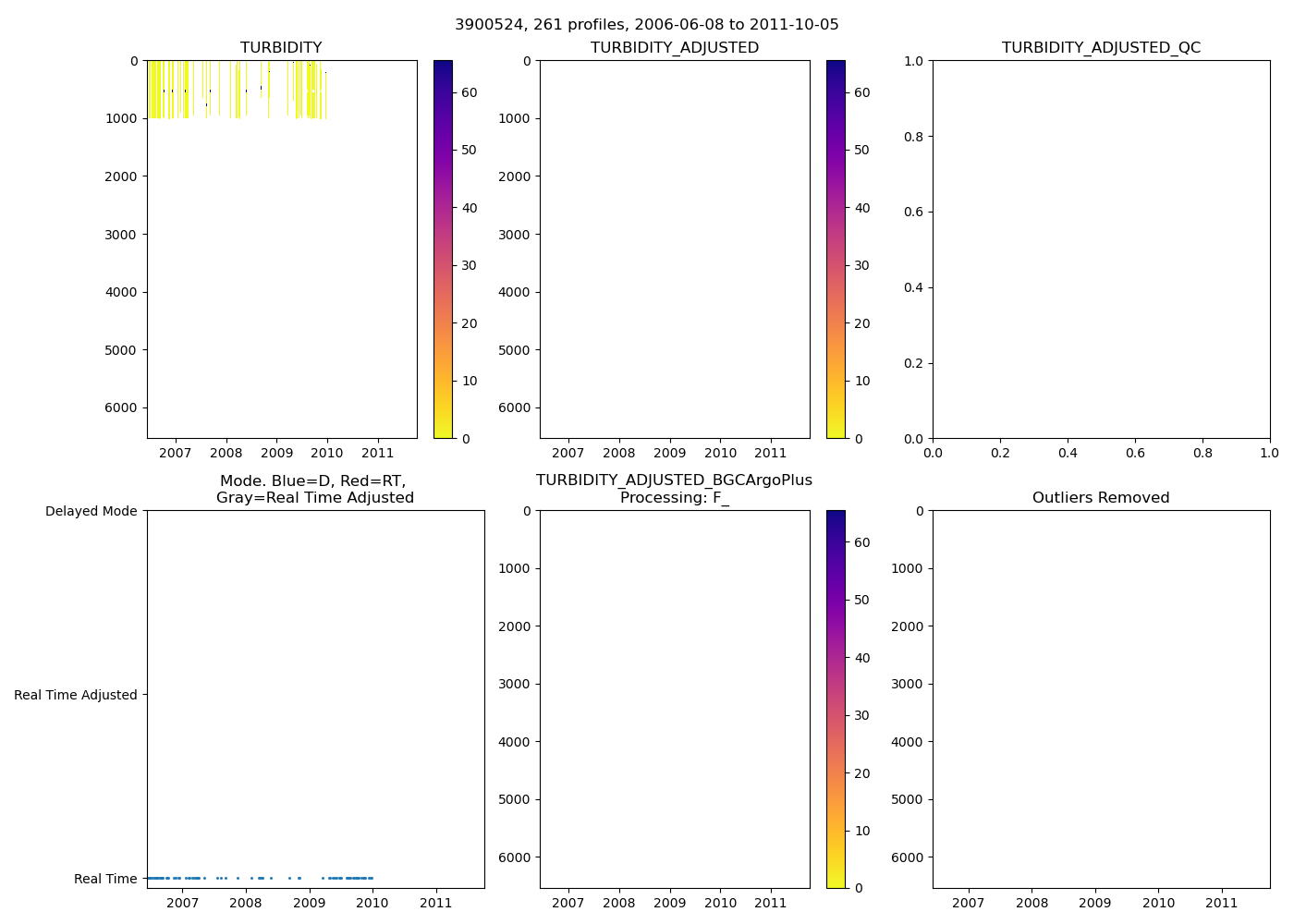Click the TURBIDITY_ADJUSTED plot title
The width and height of the screenshot is (1294, 924).
pyautogui.click(x=674, y=48)
